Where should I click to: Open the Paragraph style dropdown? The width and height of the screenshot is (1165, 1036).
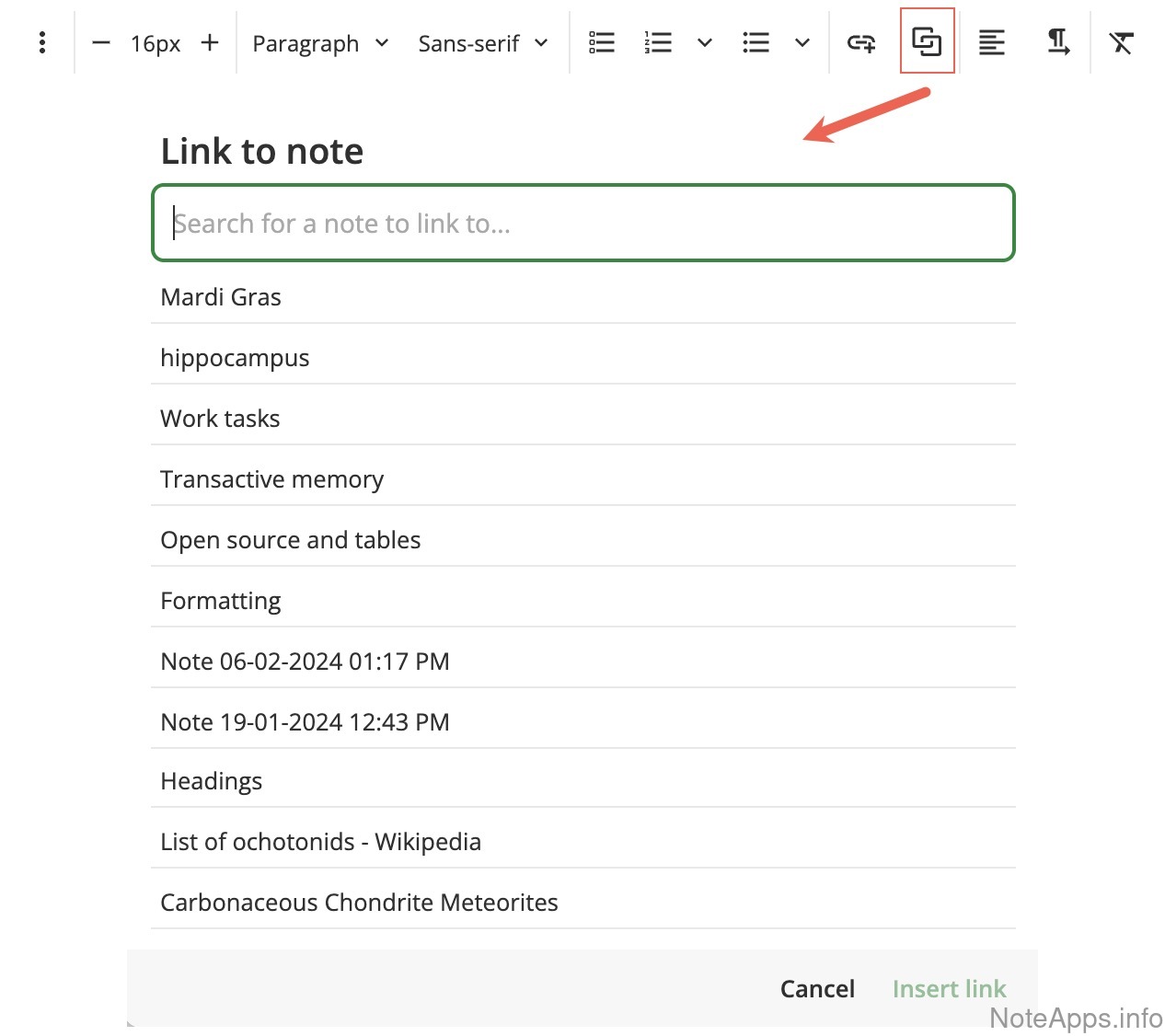(x=320, y=43)
